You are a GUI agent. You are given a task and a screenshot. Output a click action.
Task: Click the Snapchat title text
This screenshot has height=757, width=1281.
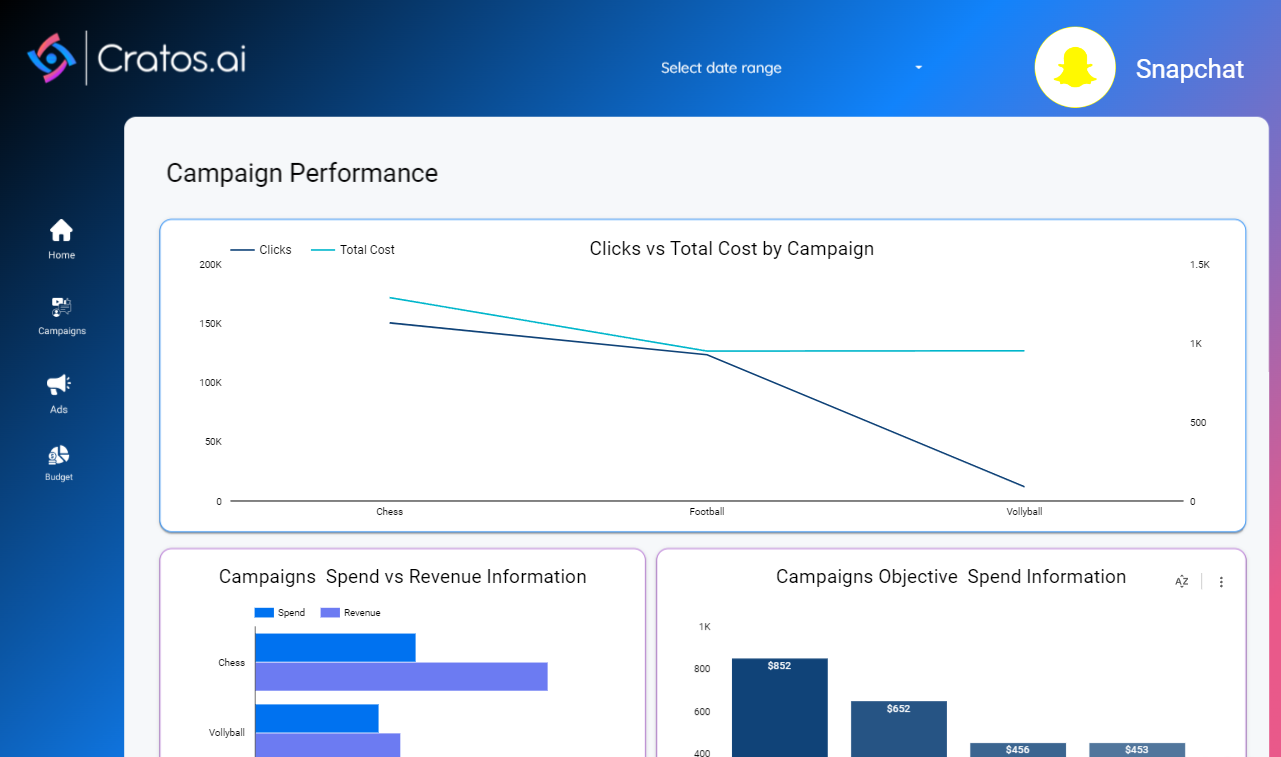pyautogui.click(x=1190, y=69)
